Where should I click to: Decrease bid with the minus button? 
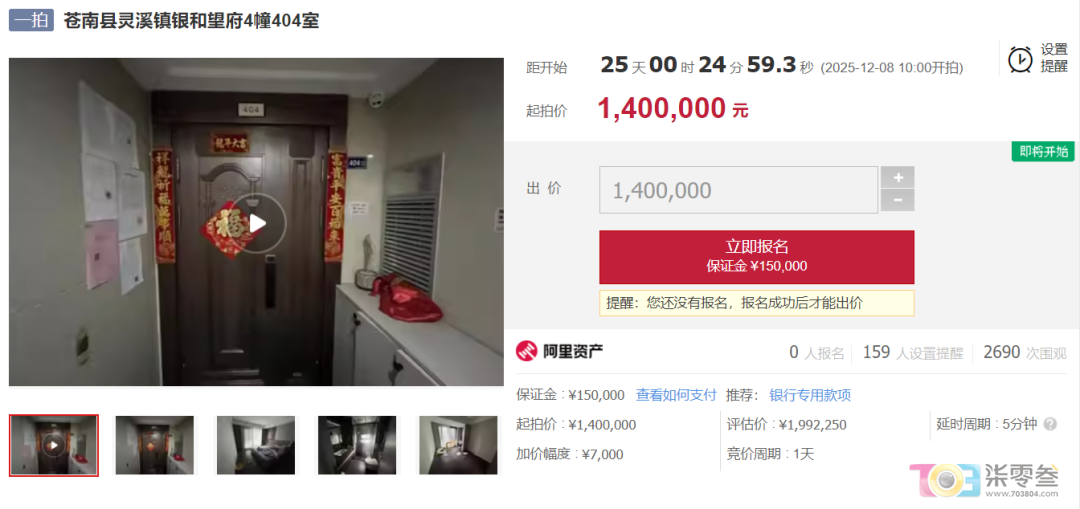(x=897, y=200)
